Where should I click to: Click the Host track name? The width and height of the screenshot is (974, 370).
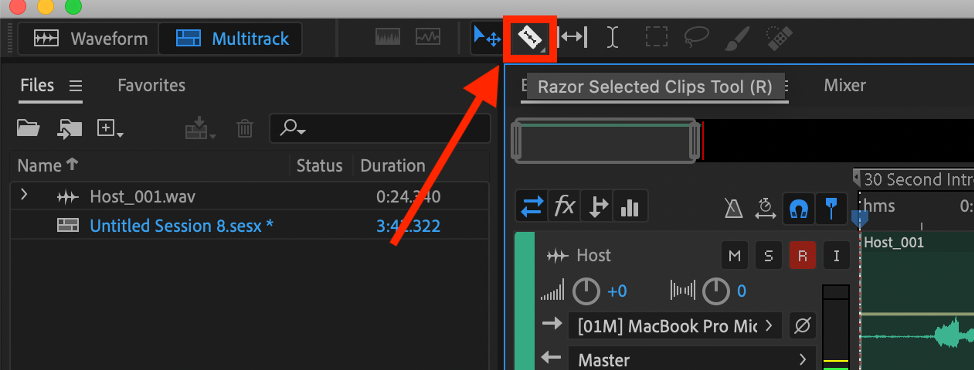[594, 255]
